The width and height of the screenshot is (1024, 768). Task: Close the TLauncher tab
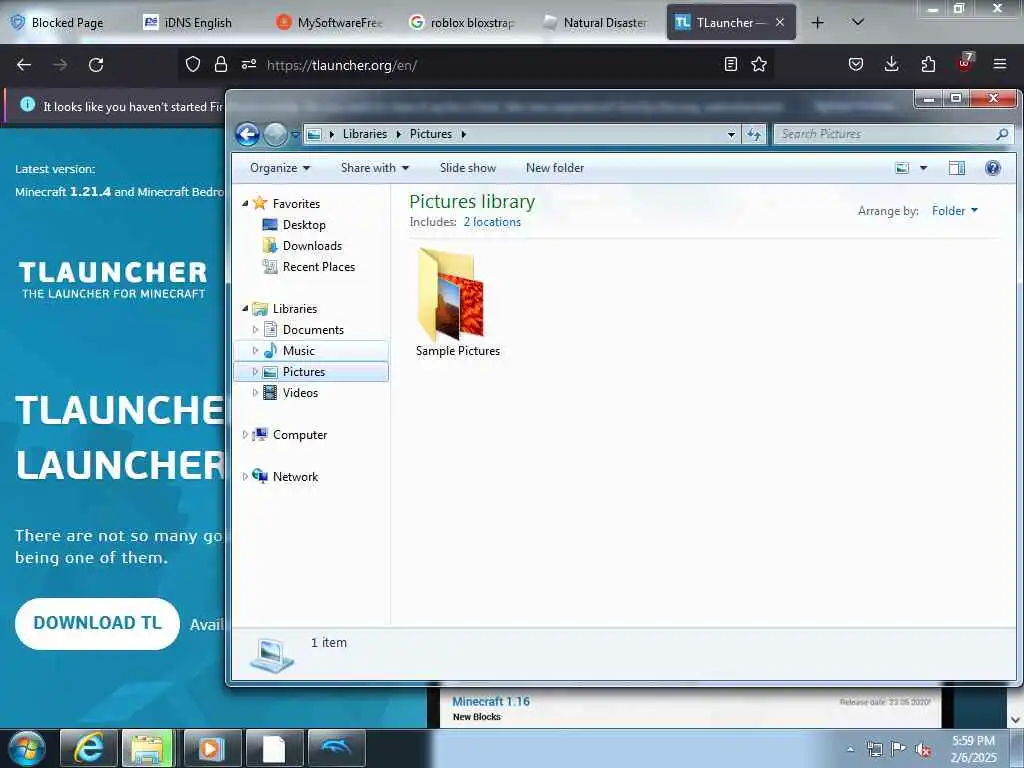click(780, 23)
